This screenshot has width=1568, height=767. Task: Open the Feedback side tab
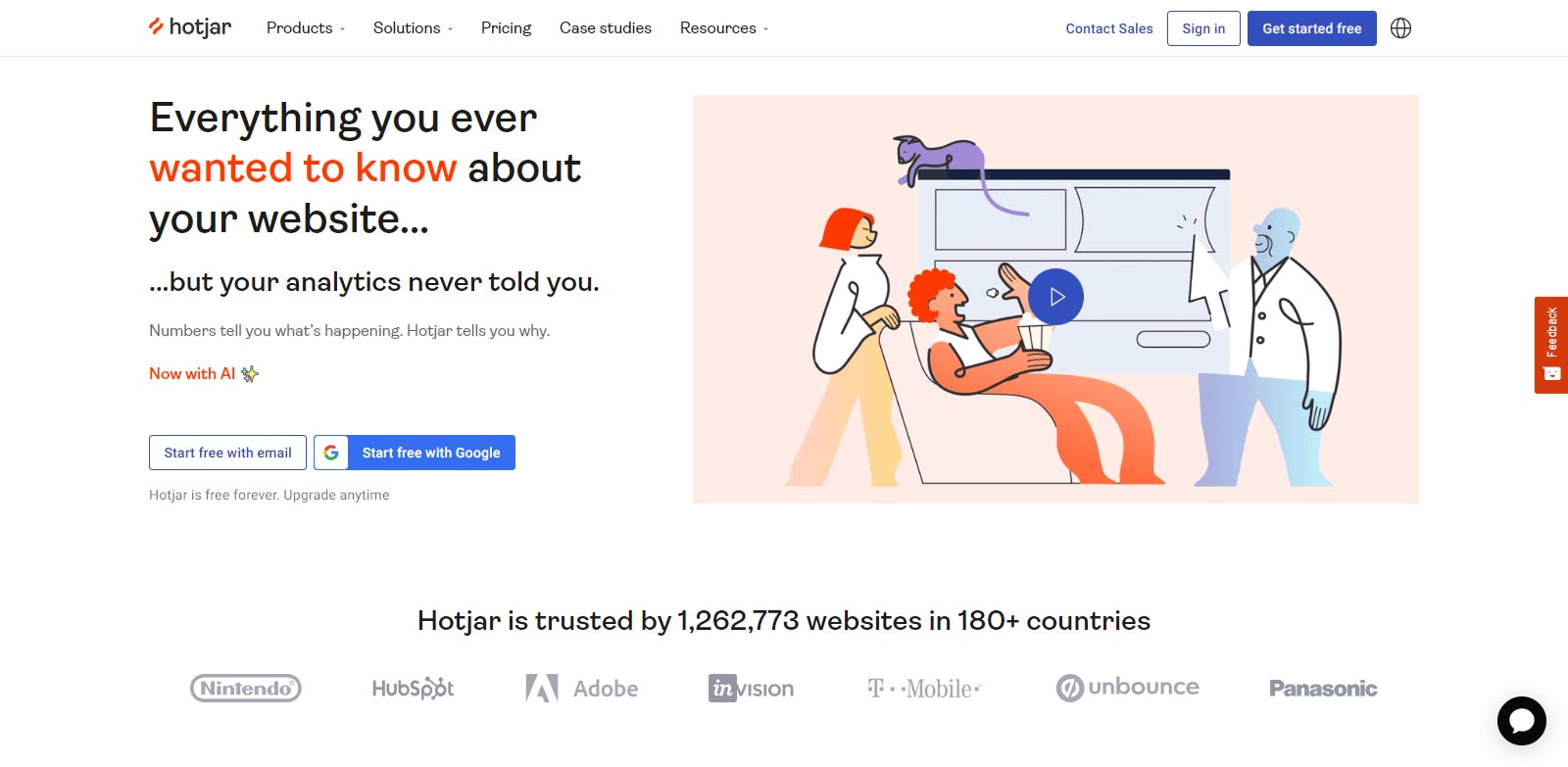[x=1551, y=345]
